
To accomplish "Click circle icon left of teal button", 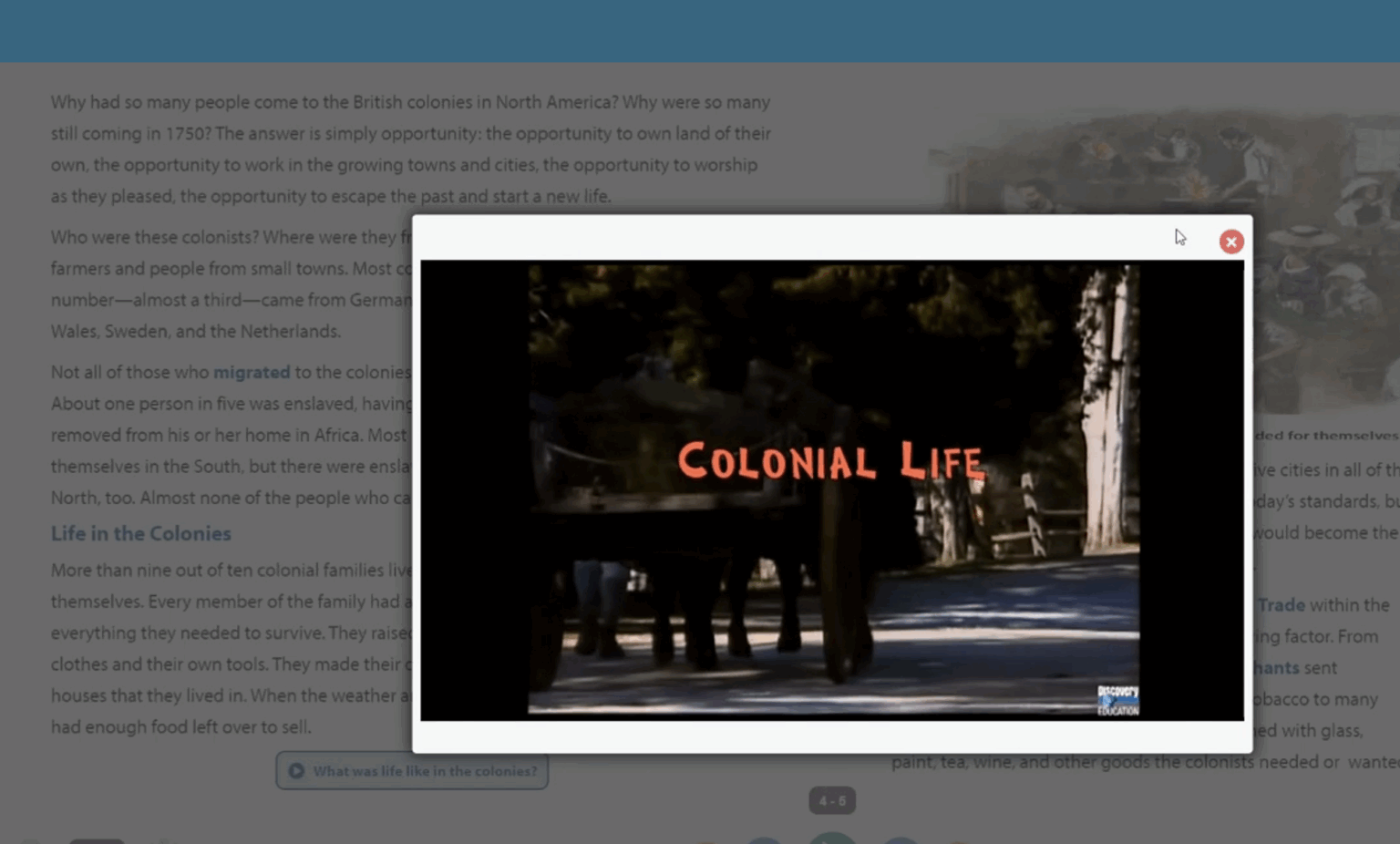I will tap(764, 840).
